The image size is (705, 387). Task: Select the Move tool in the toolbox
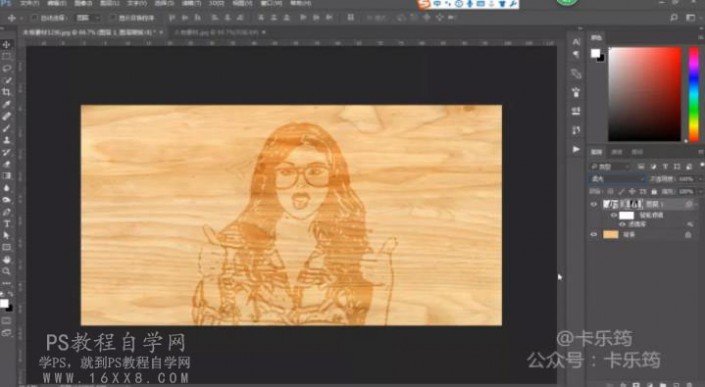(x=7, y=44)
